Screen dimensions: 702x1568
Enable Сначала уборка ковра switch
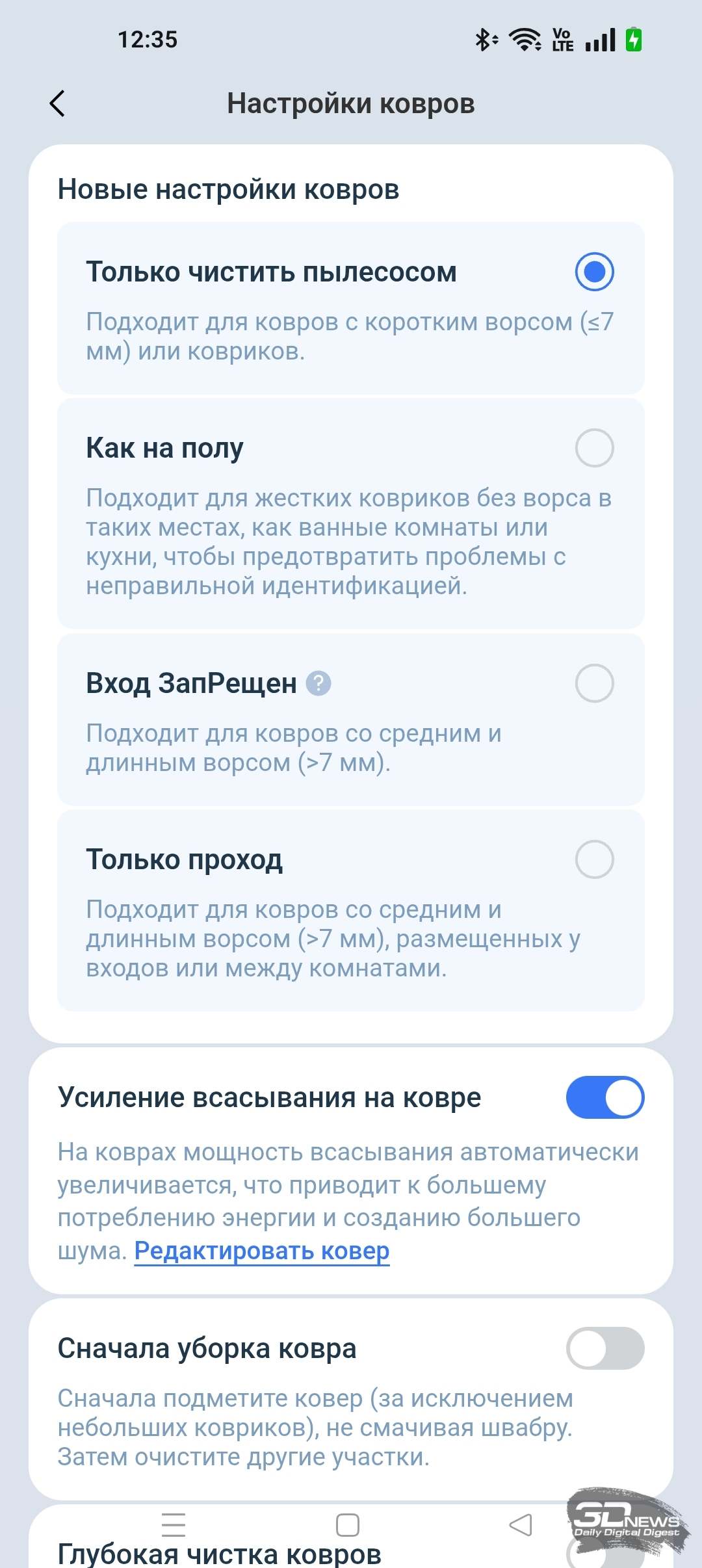click(604, 1348)
